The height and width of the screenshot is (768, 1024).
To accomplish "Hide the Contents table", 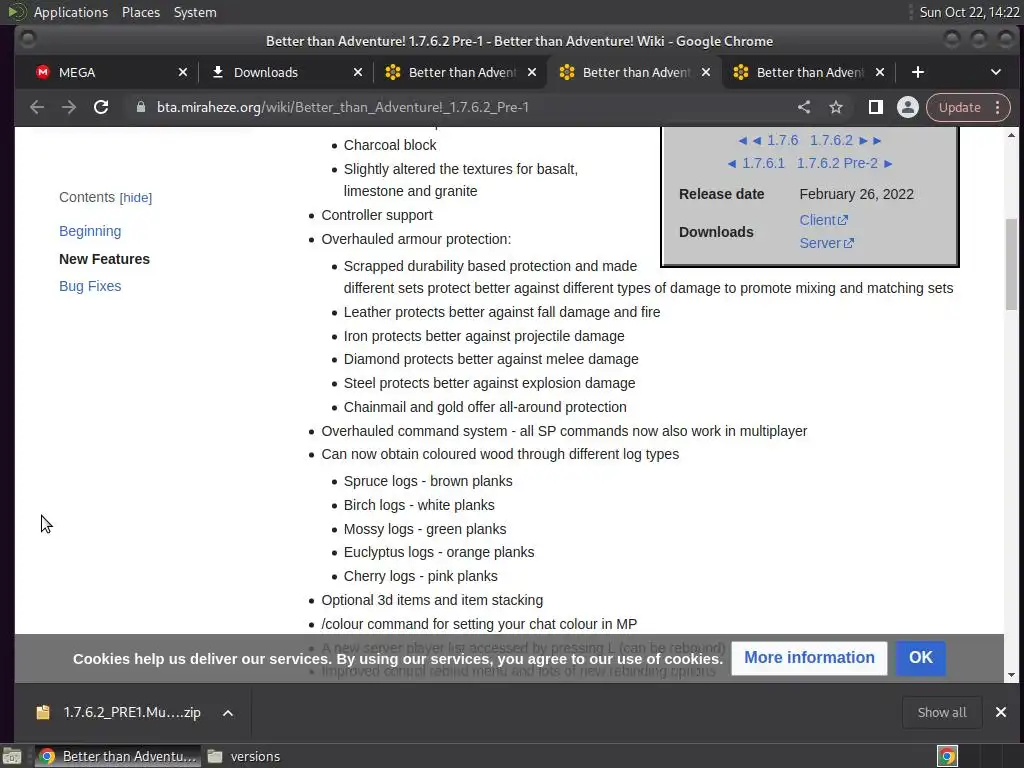I will pos(136,198).
